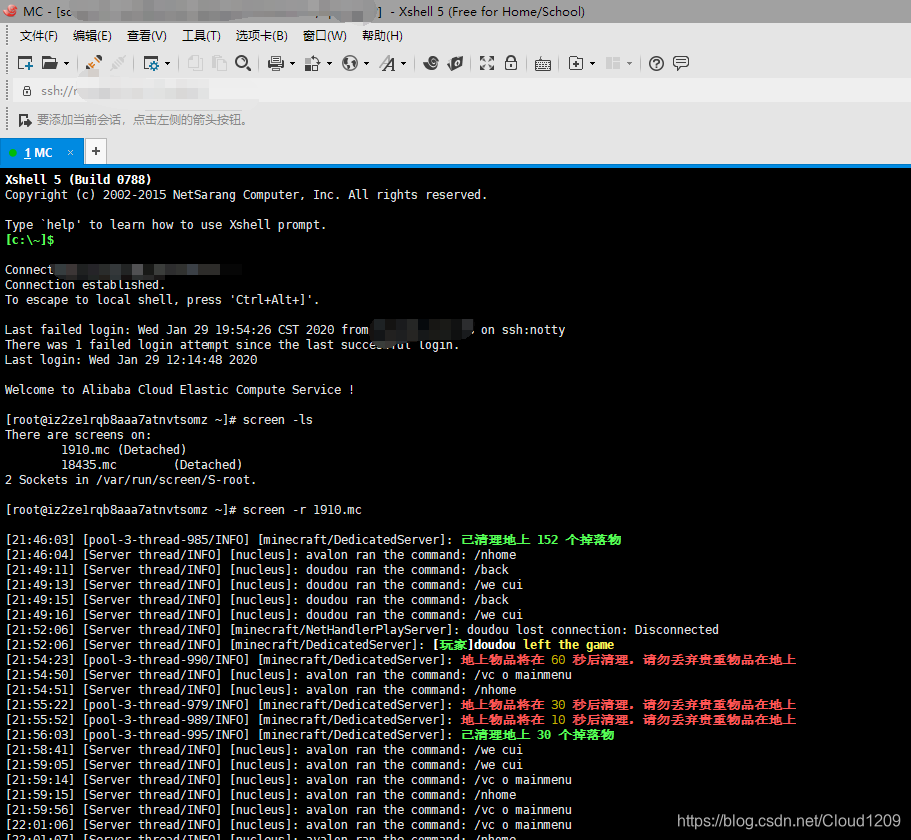
Task: Open the virtual keyboard icon
Action: [542, 63]
